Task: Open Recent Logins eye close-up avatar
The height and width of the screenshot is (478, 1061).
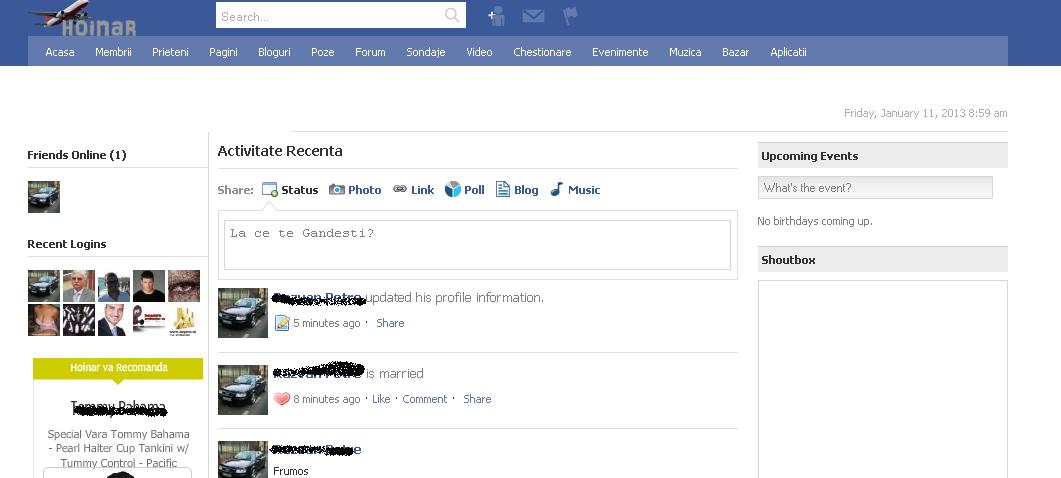Action: (x=183, y=286)
